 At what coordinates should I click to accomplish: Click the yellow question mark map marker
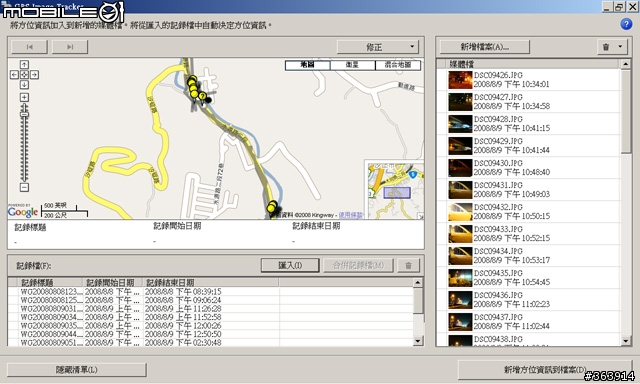point(202,95)
